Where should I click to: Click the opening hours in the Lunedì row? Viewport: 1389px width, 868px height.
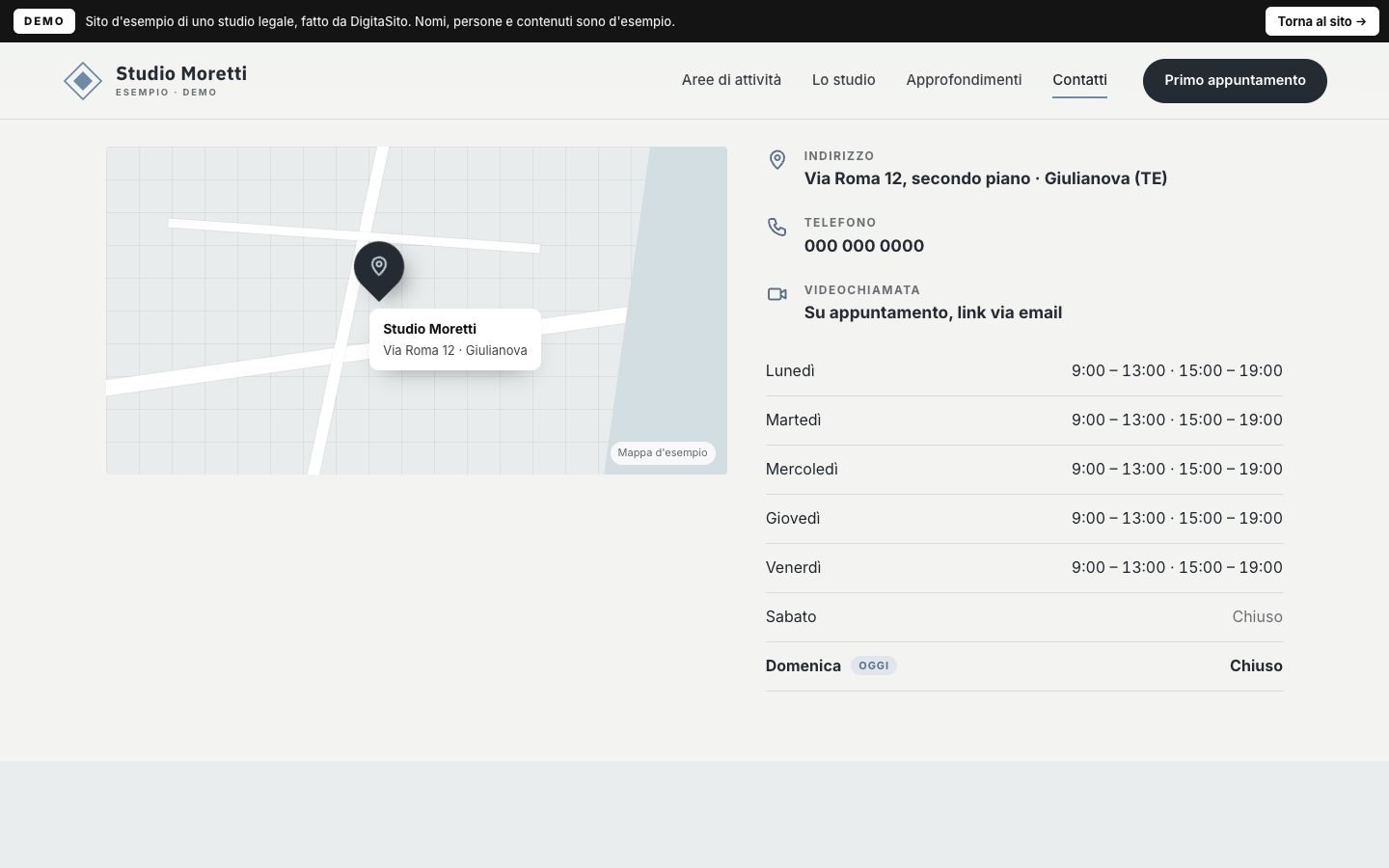[x=1177, y=371]
